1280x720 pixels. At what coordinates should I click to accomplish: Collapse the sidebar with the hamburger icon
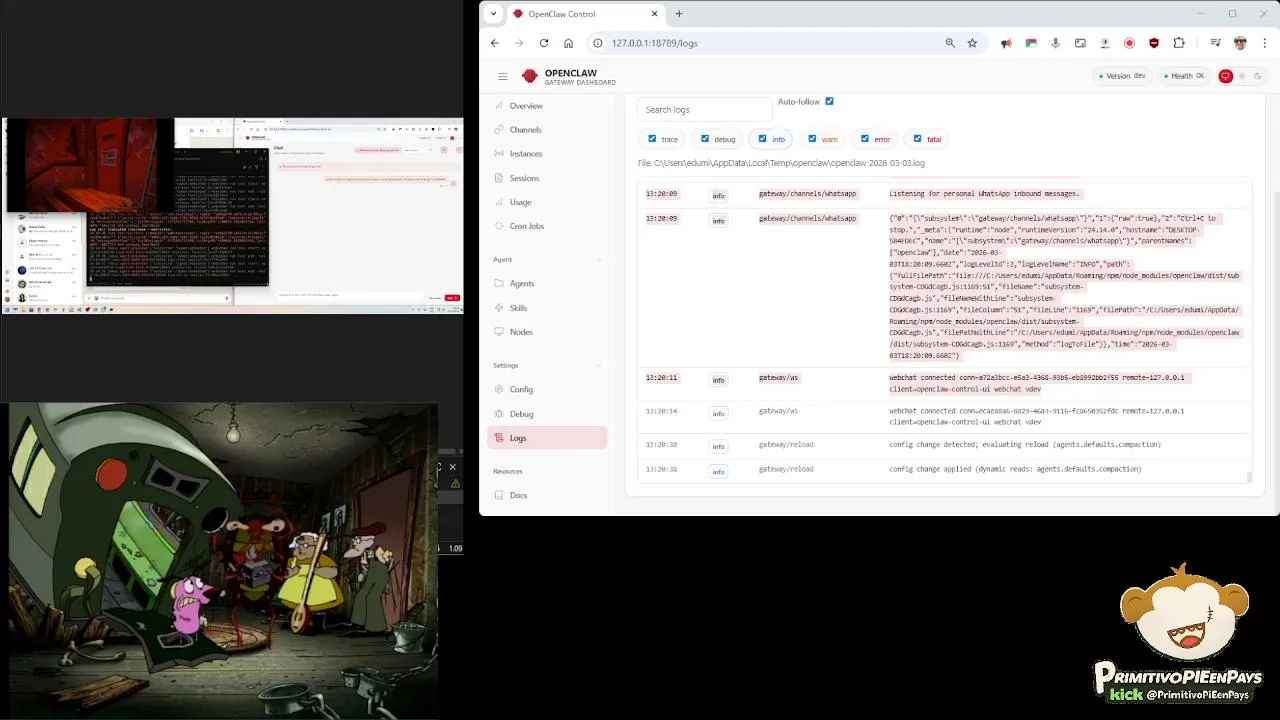(503, 76)
